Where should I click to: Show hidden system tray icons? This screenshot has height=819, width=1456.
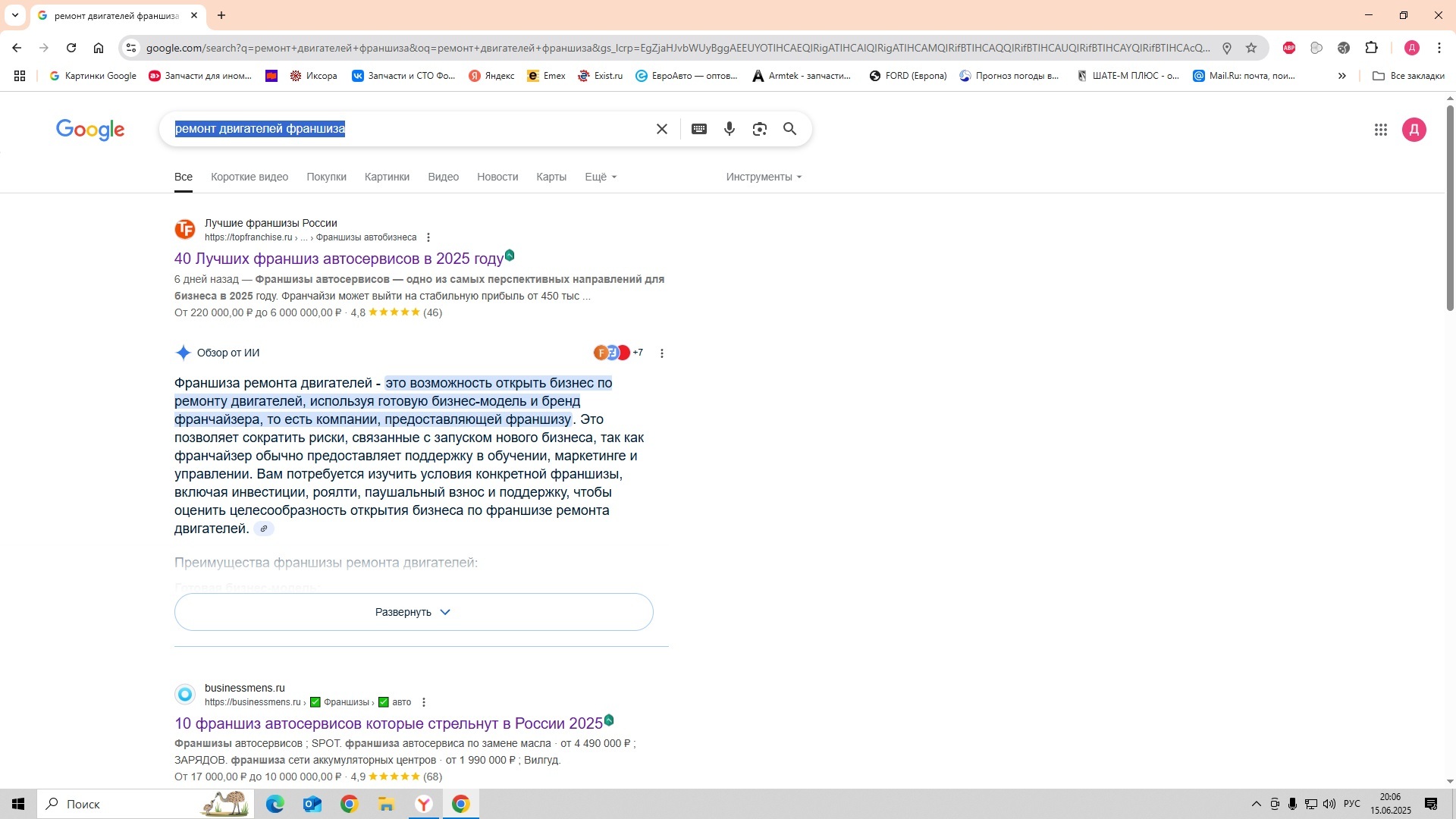pyautogui.click(x=1256, y=804)
